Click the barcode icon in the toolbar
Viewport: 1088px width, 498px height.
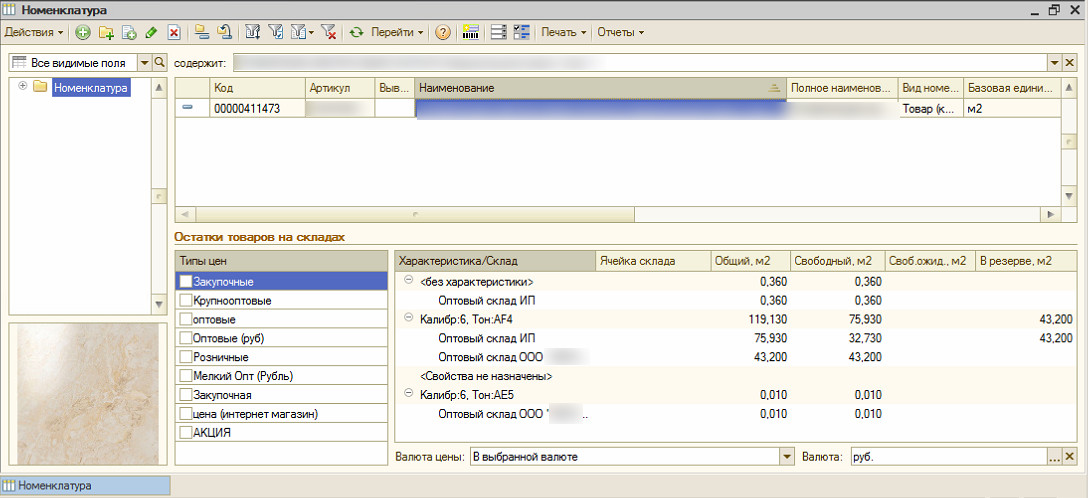click(x=471, y=32)
